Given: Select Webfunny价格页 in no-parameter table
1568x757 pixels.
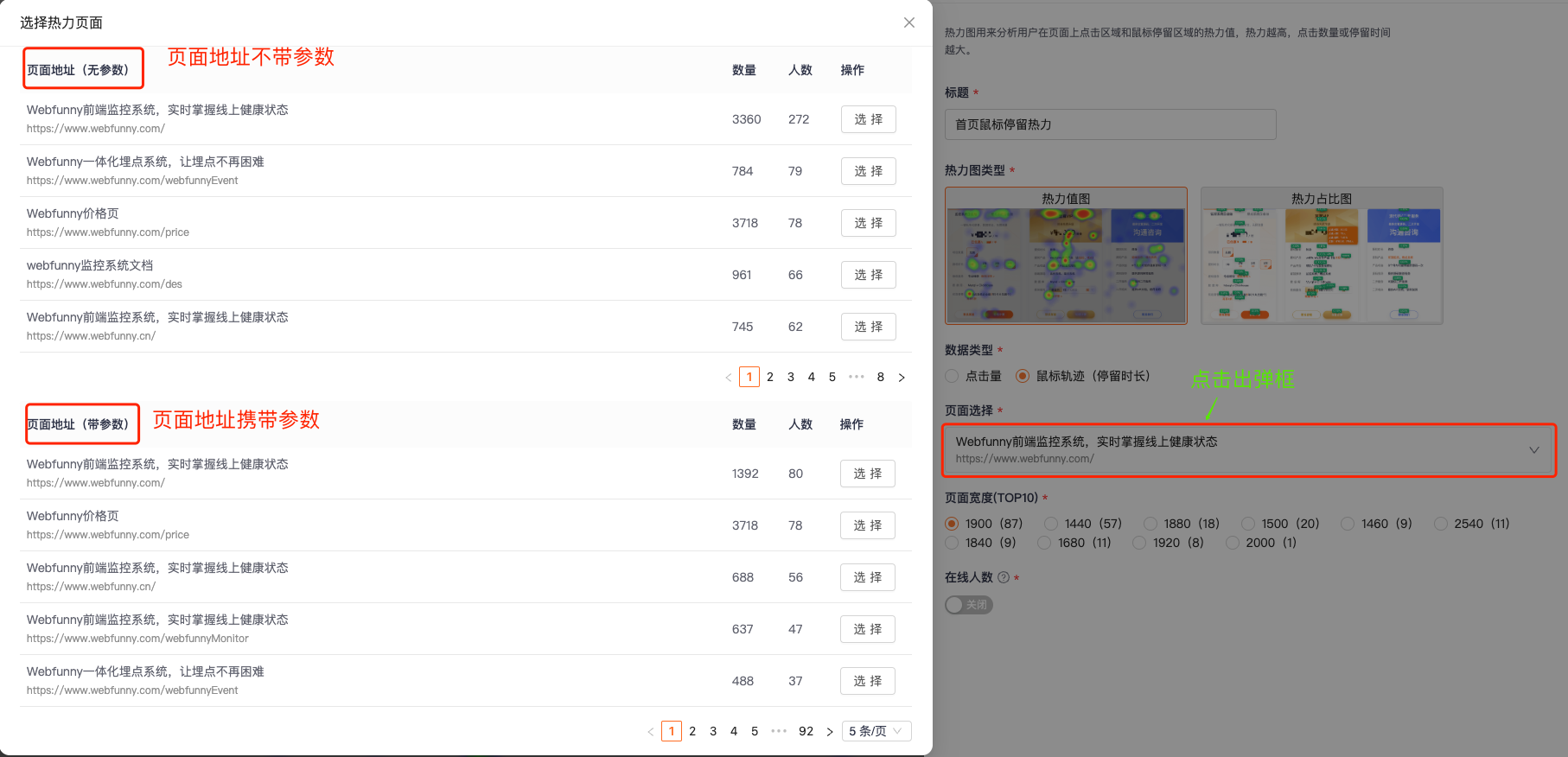Looking at the screenshot, I should pos(869,223).
